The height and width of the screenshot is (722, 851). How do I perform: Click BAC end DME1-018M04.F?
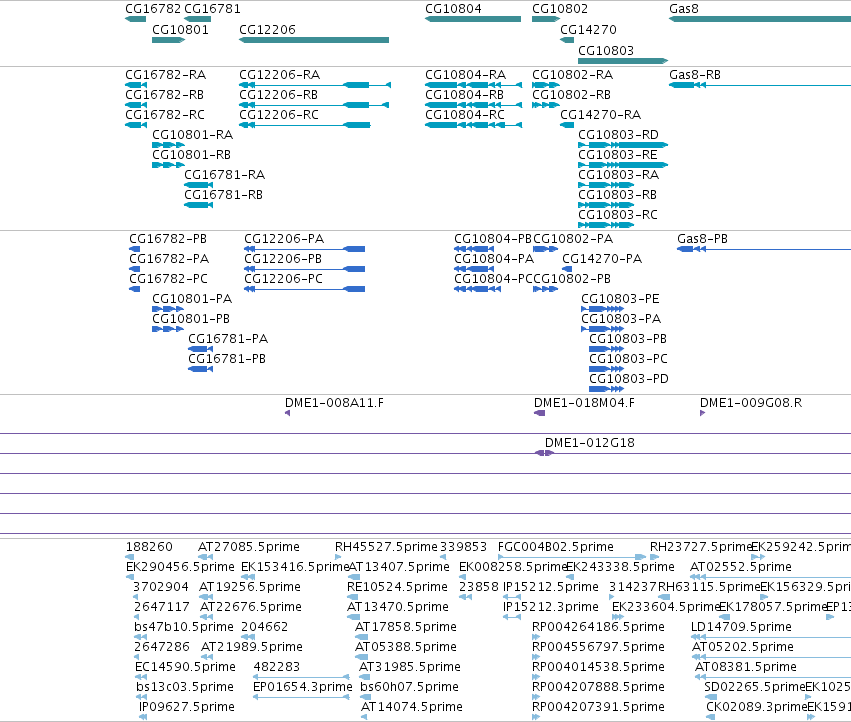click(585, 403)
